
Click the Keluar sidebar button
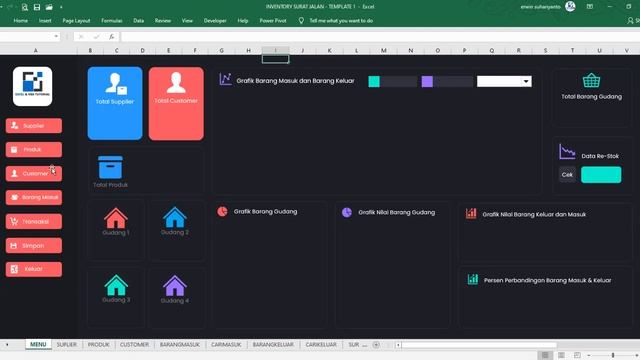pos(34,269)
